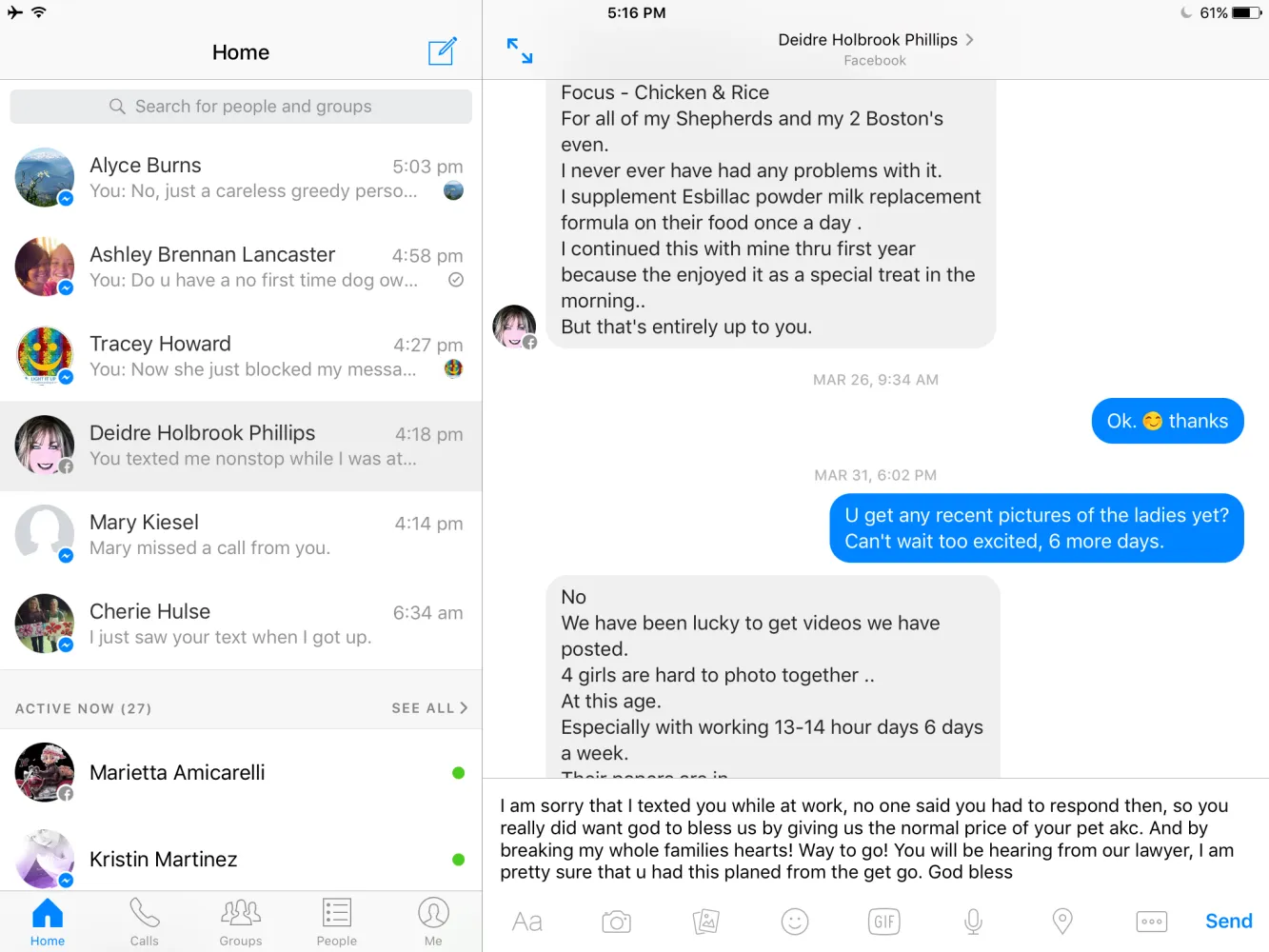Open the Me profile tab
1269x952 pixels.
(433, 922)
